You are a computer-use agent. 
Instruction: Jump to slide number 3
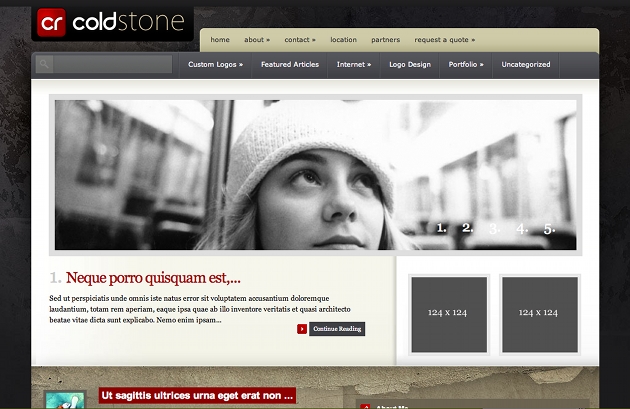coord(494,229)
